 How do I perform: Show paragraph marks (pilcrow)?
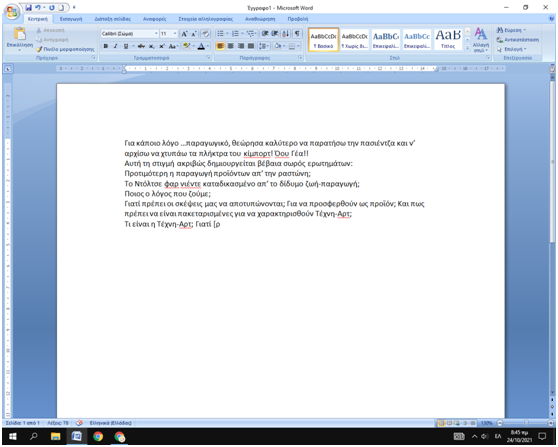click(x=297, y=34)
